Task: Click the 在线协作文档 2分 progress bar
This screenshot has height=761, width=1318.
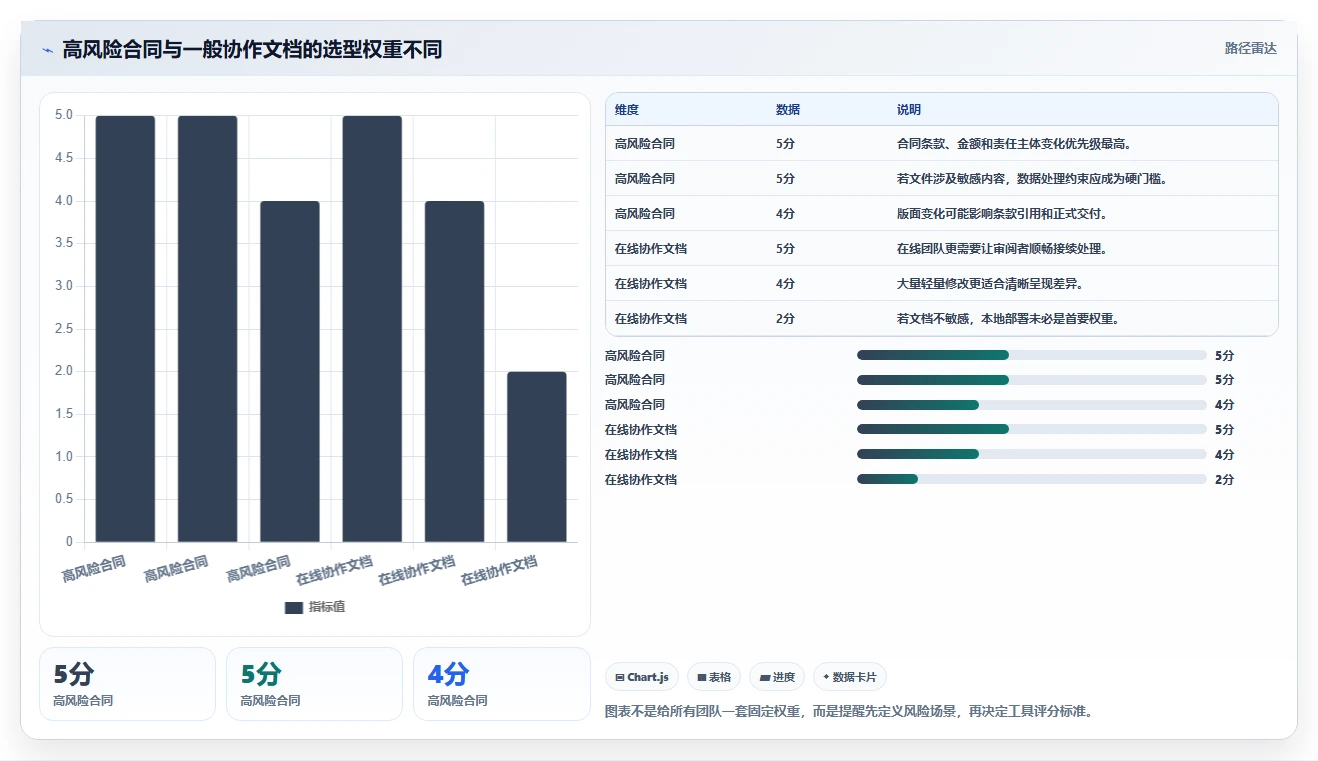Action: pos(1032,480)
